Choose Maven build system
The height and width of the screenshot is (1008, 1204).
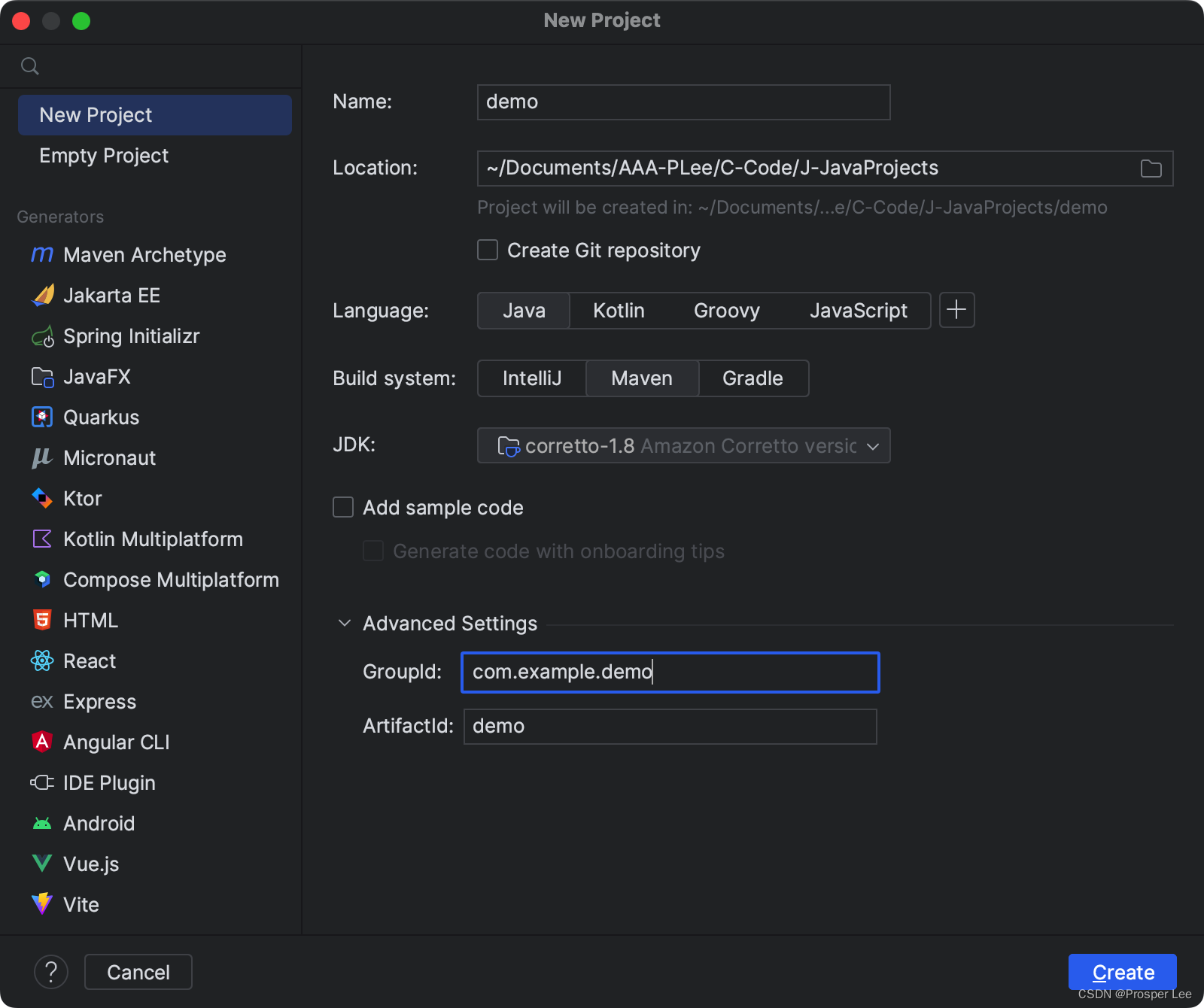(642, 378)
